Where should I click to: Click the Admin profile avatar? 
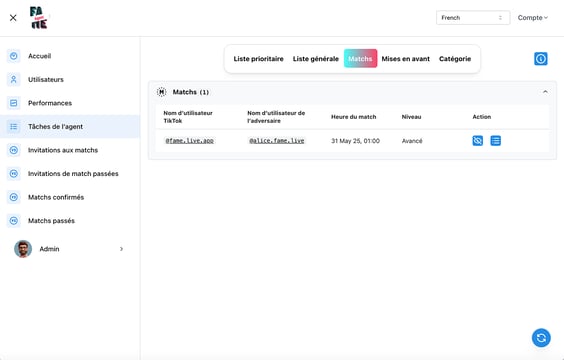(23, 249)
